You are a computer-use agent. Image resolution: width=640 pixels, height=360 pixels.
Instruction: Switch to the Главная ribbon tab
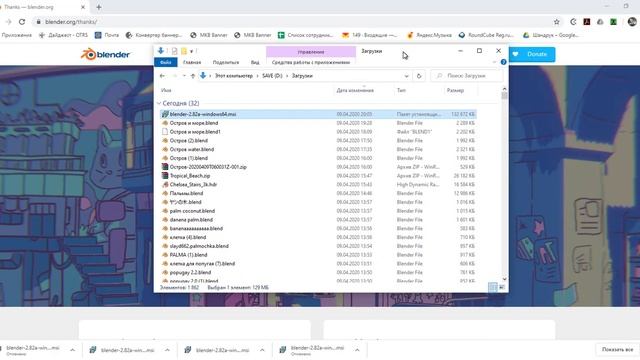tap(192, 62)
